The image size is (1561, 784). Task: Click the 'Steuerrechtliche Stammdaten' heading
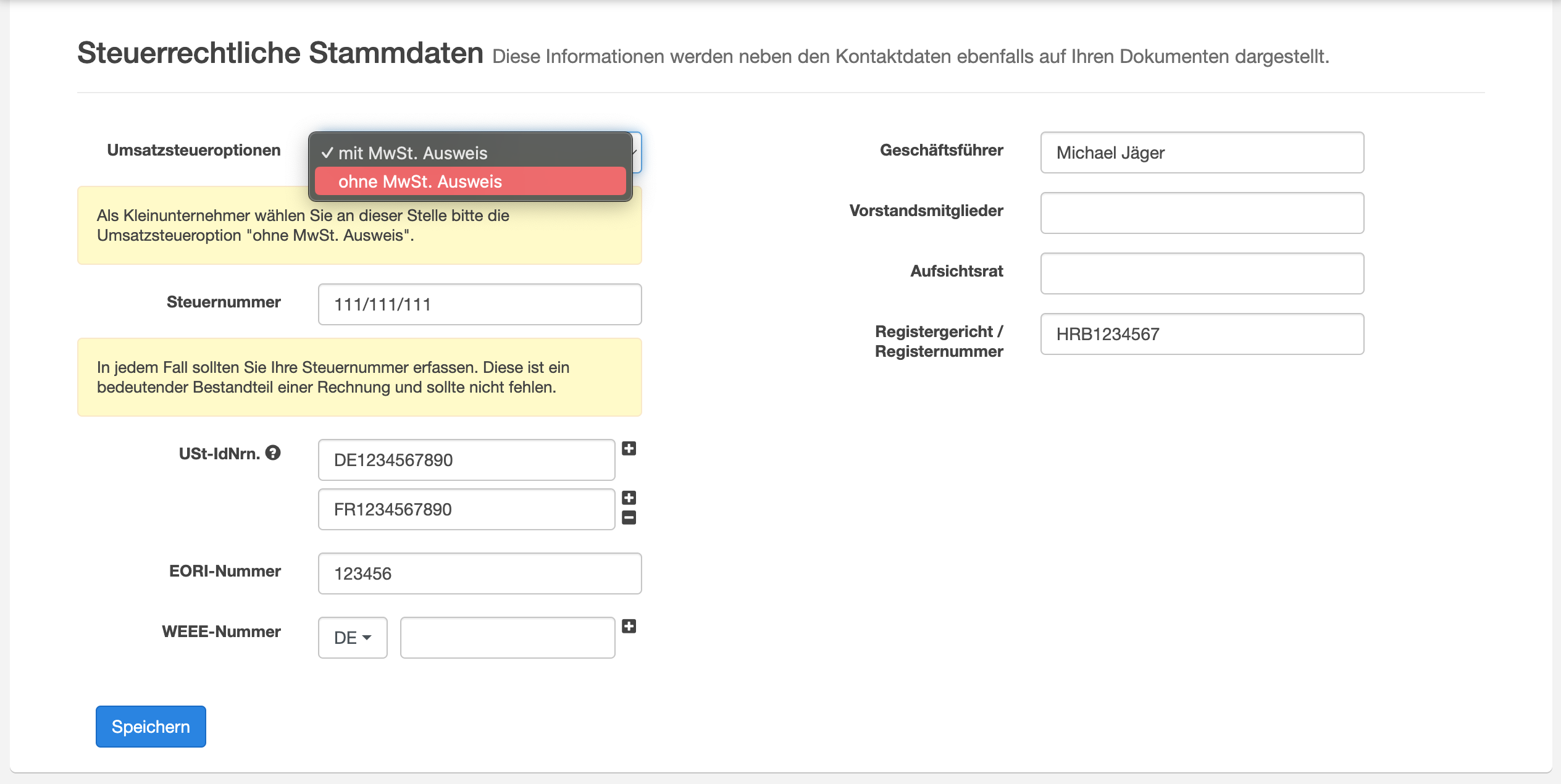[x=280, y=53]
